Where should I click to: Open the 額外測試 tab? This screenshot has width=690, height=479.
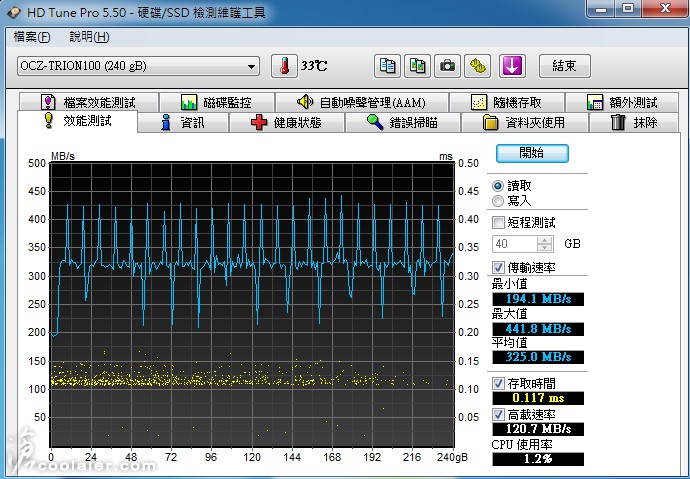coord(622,102)
